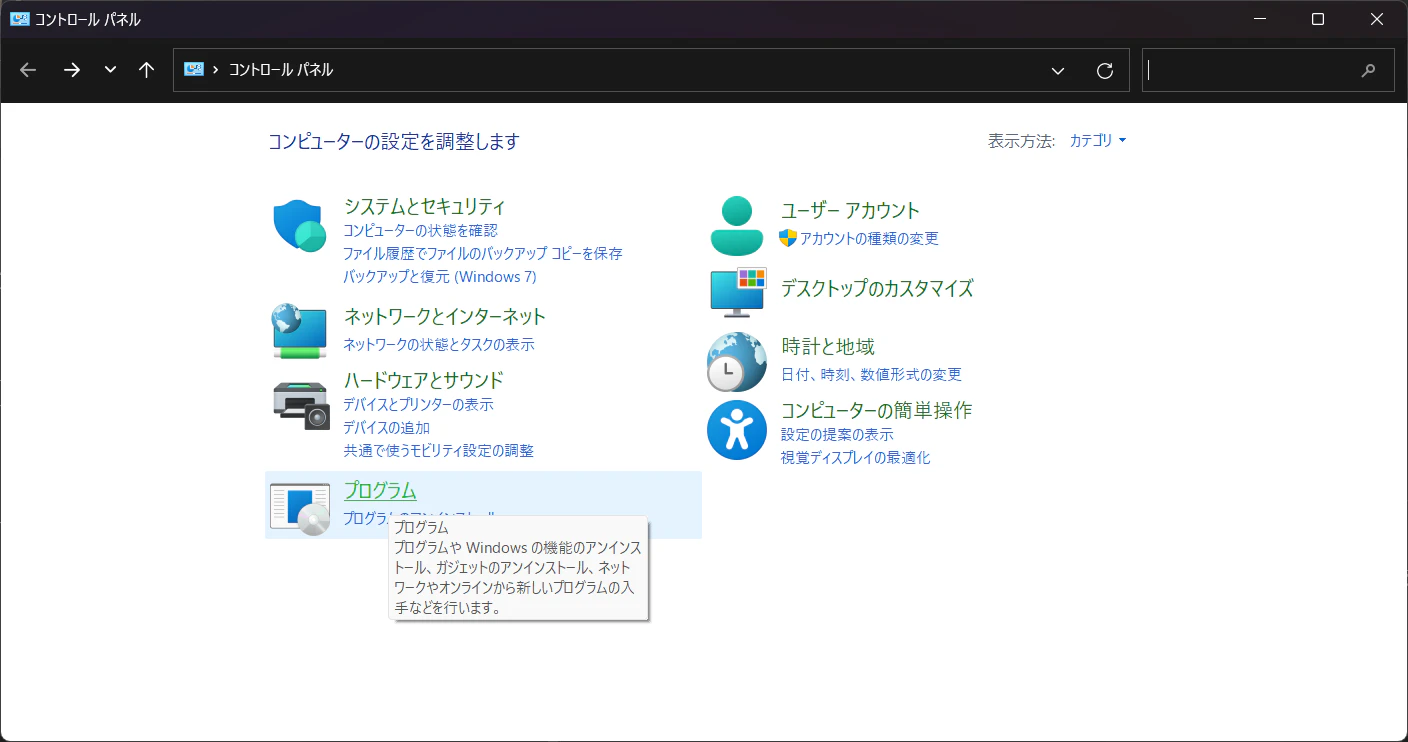Maximize the Control Panel window
Viewport: 1408px width, 742px height.
tap(1318, 19)
